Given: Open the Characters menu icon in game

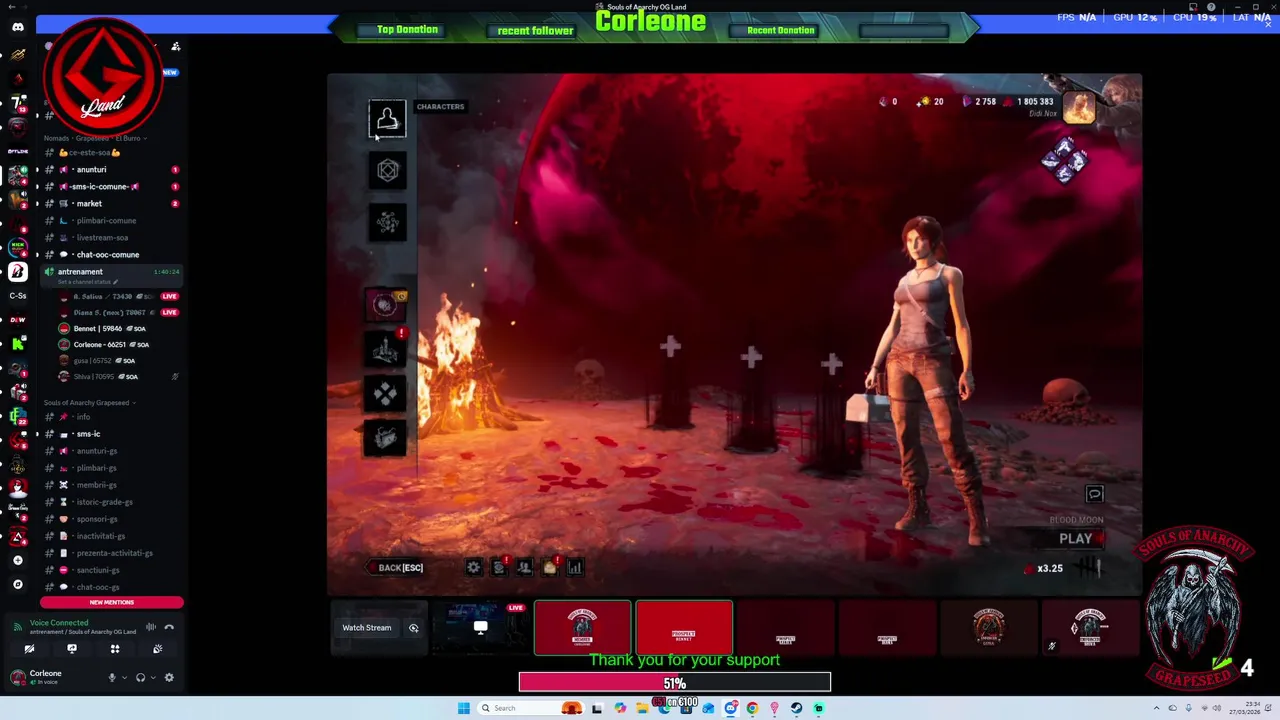Looking at the screenshot, I should [387, 120].
